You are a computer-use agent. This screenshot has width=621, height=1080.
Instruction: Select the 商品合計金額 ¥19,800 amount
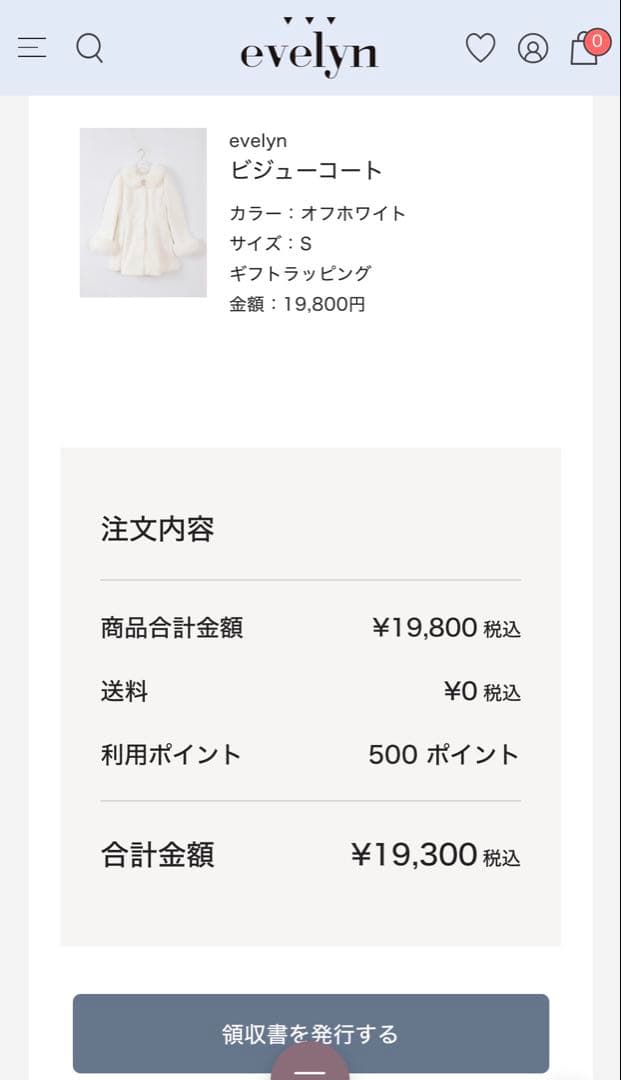424,628
